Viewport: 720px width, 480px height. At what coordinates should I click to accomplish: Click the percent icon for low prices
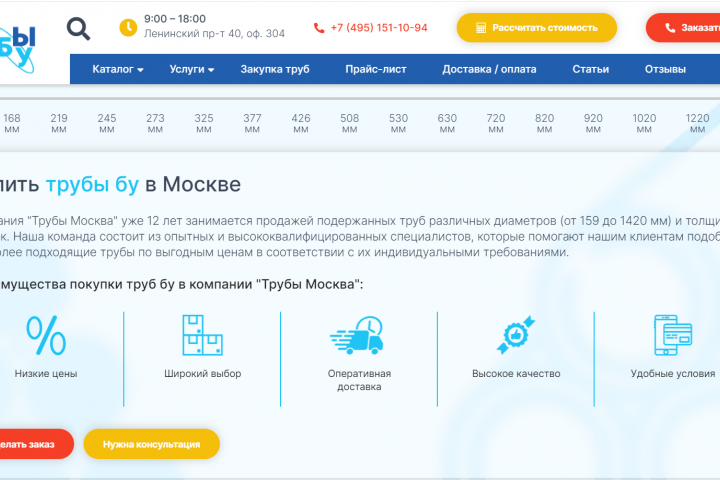click(46, 335)
